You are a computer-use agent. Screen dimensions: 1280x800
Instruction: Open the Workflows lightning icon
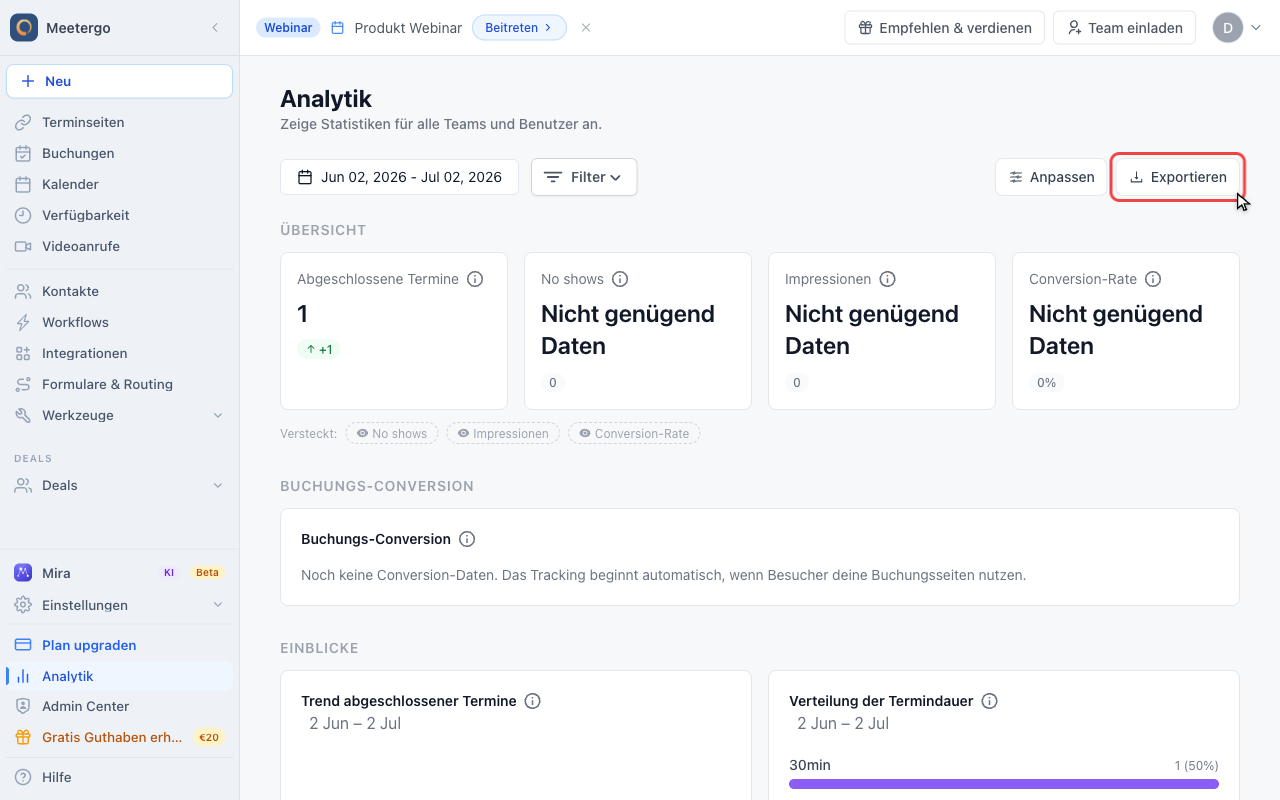point(23,322)
